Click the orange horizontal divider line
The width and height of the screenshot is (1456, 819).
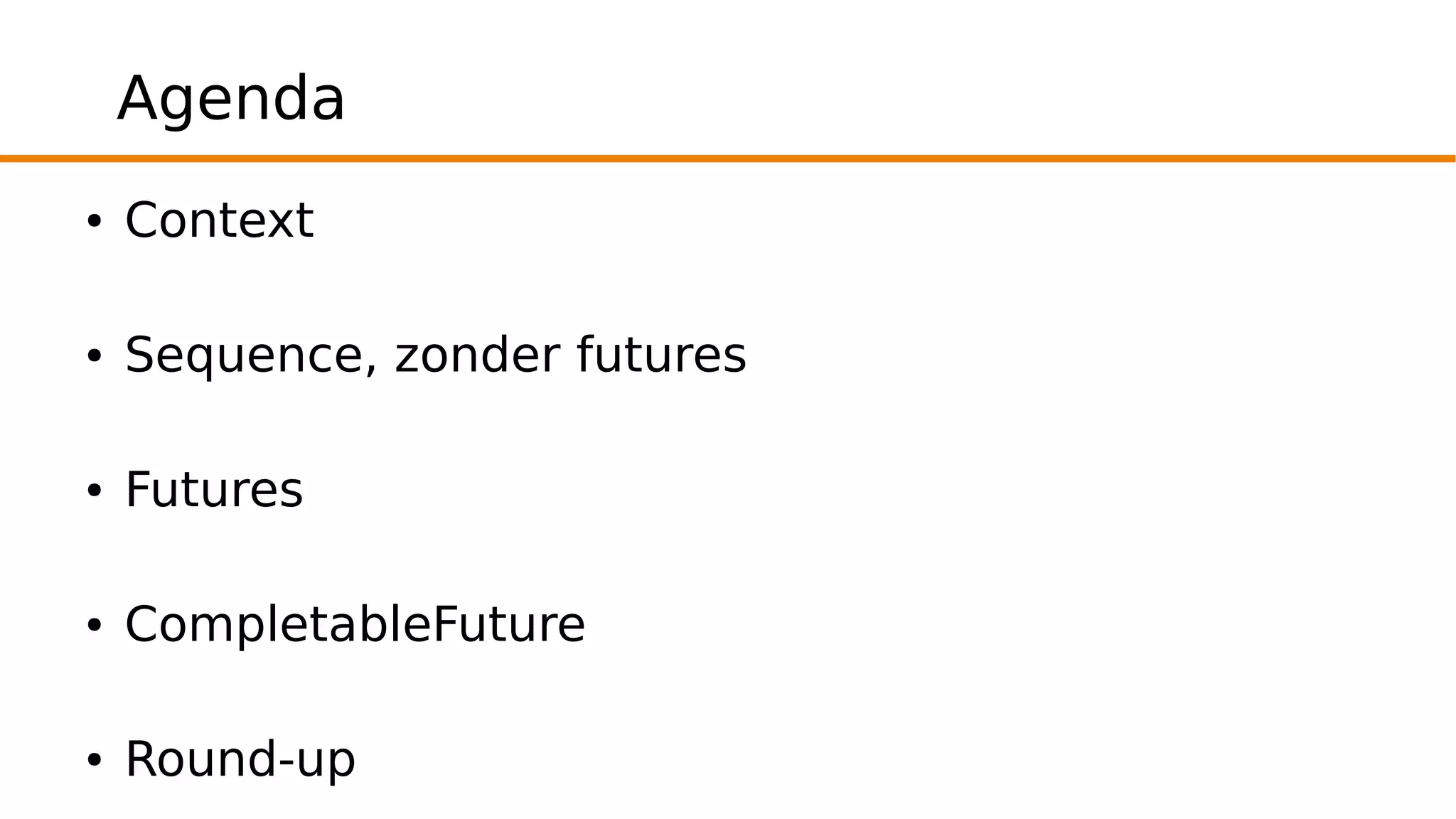[728, 159]
